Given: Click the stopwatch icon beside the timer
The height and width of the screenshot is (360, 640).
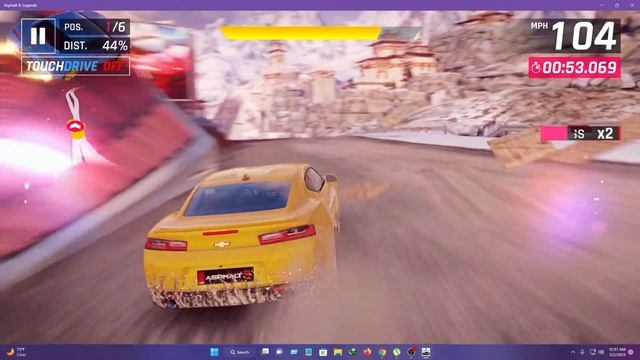Looking at the screenshot, I should (x=536, y=68).
